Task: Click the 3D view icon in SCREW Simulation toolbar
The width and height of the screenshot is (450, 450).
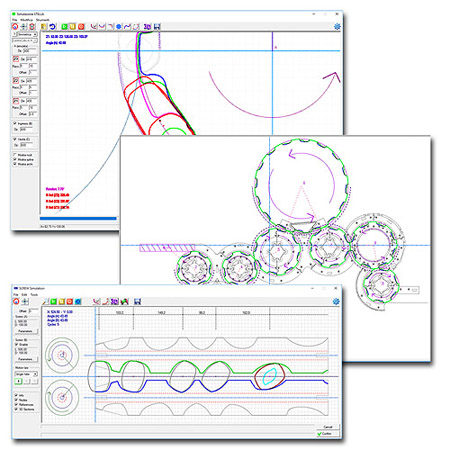Action: pyautogui.click(x=114, y=302)
